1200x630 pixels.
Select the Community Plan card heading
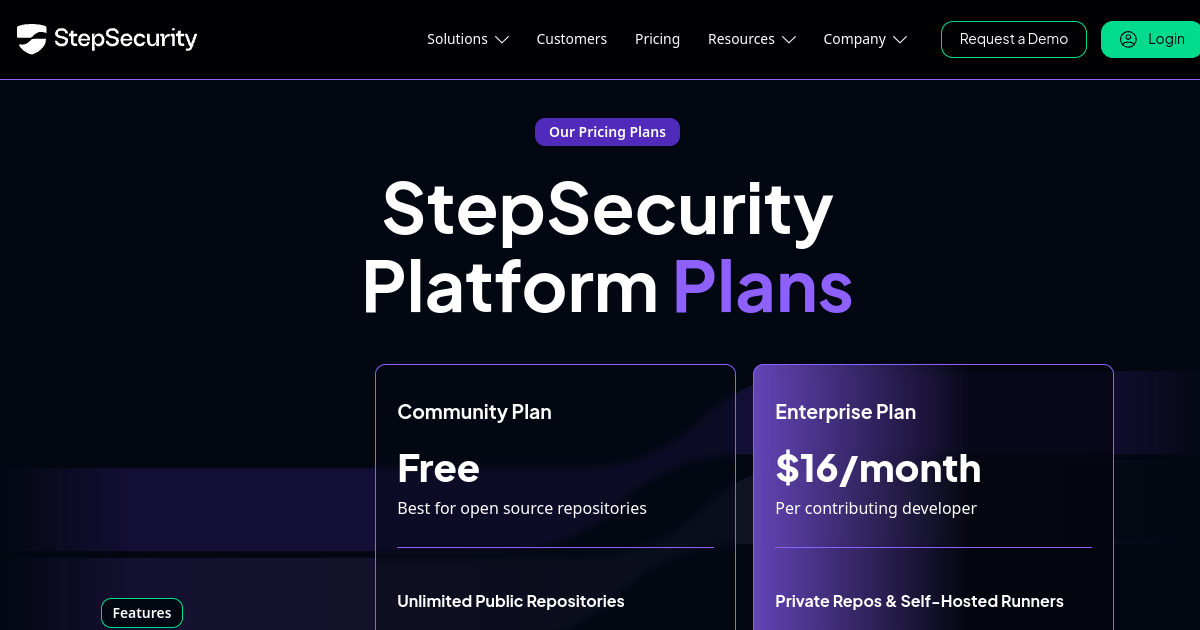[474, 412]
